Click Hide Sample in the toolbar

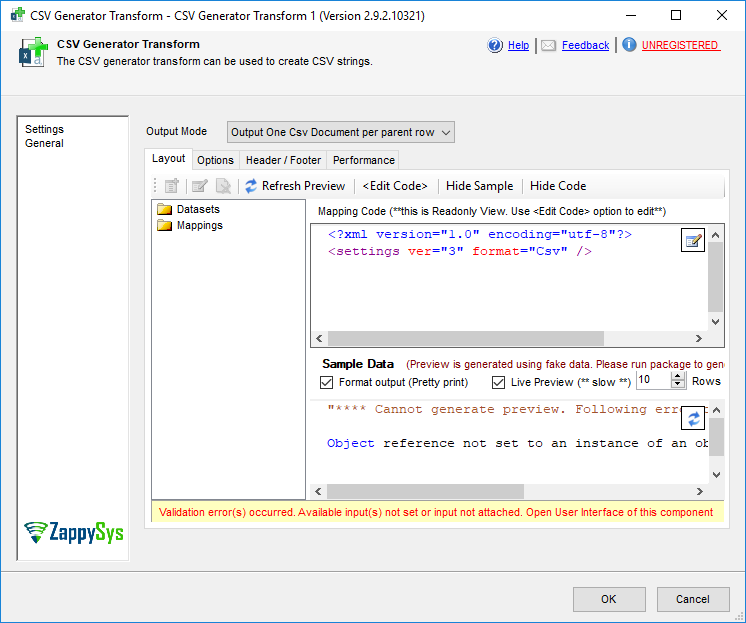click(x=479, y=186)
